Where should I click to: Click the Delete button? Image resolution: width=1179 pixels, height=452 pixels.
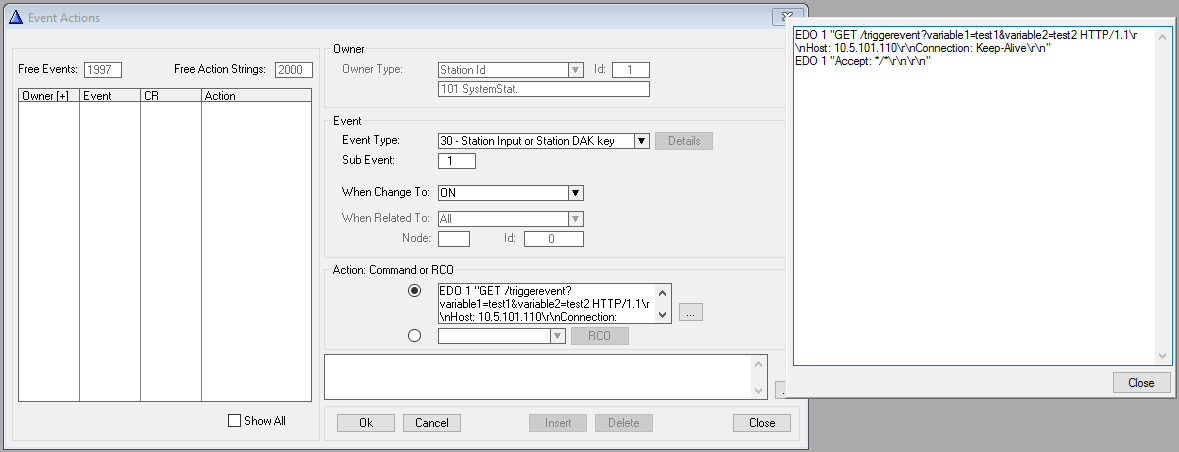623,423
